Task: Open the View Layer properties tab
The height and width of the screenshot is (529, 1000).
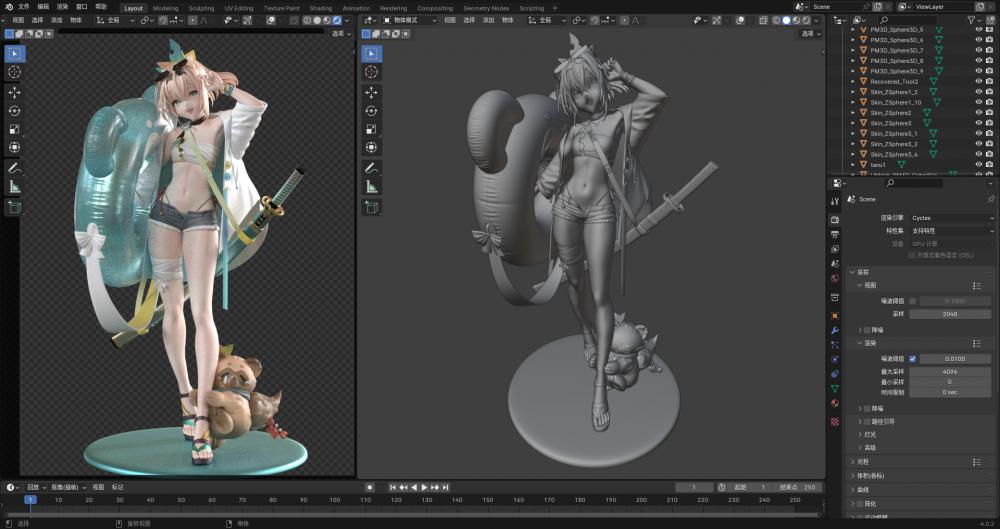Action: tap(835, 249)
